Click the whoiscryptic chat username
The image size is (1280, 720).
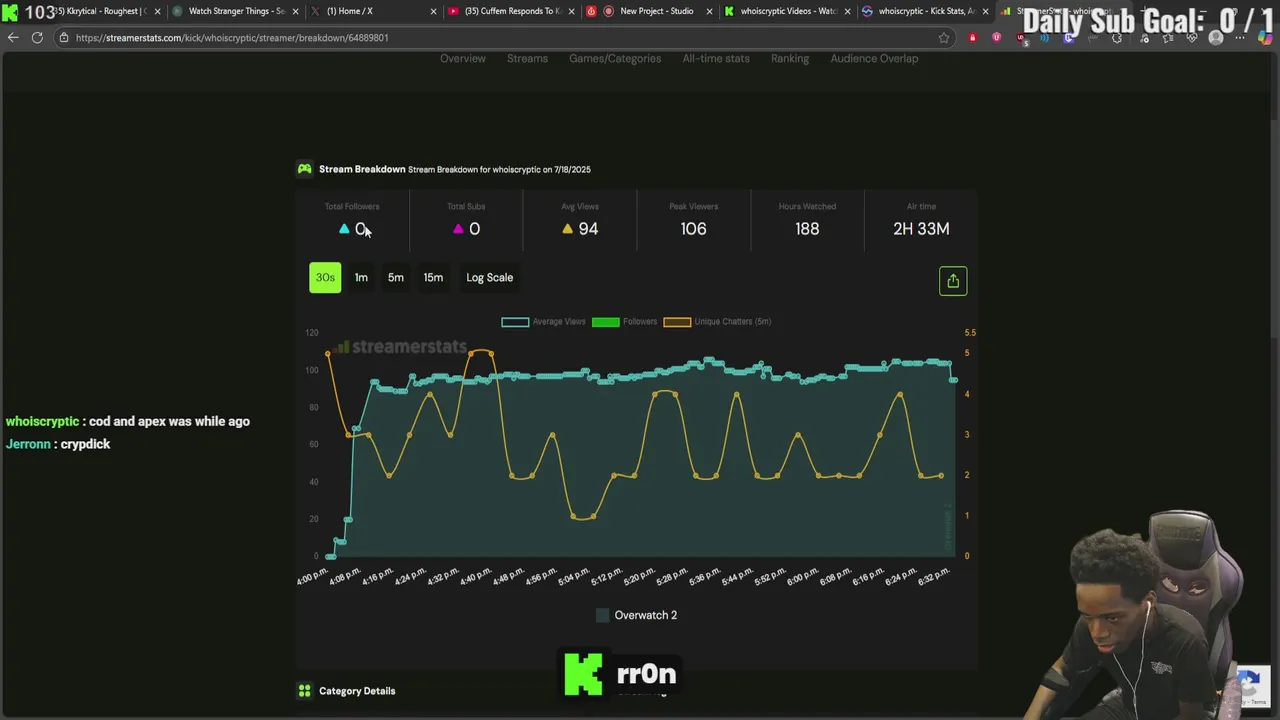coord(42,422)
